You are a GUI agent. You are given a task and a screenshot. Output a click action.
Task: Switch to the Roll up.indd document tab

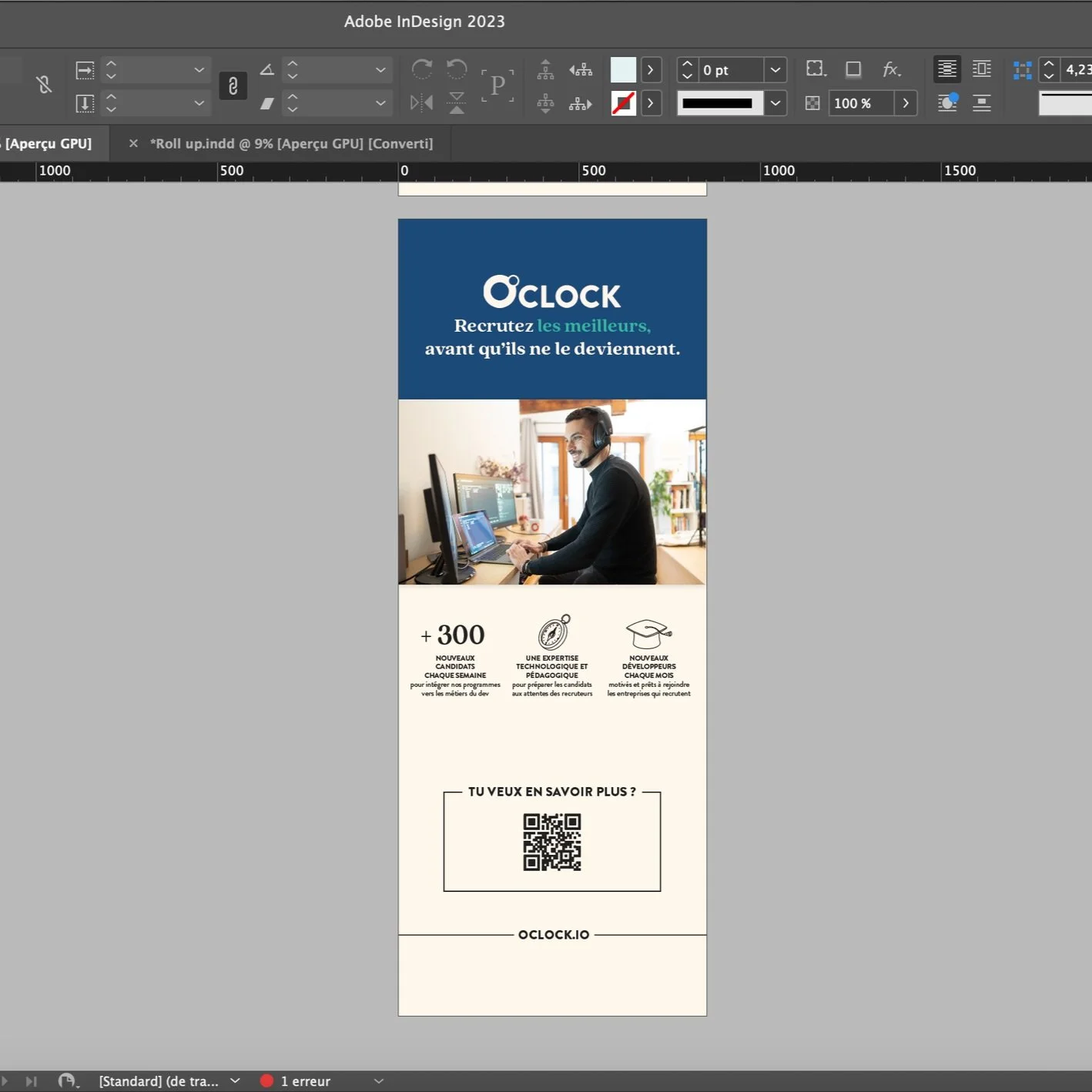click(x=292, y=143)
